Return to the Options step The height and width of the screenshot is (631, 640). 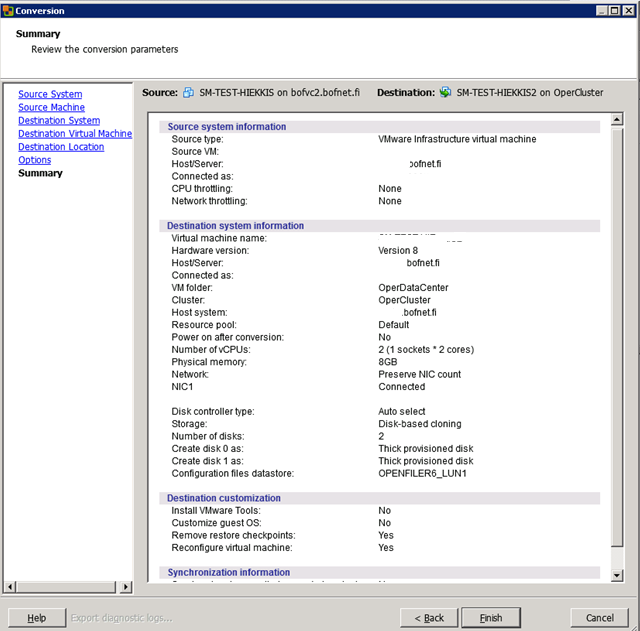coord(35,160)
